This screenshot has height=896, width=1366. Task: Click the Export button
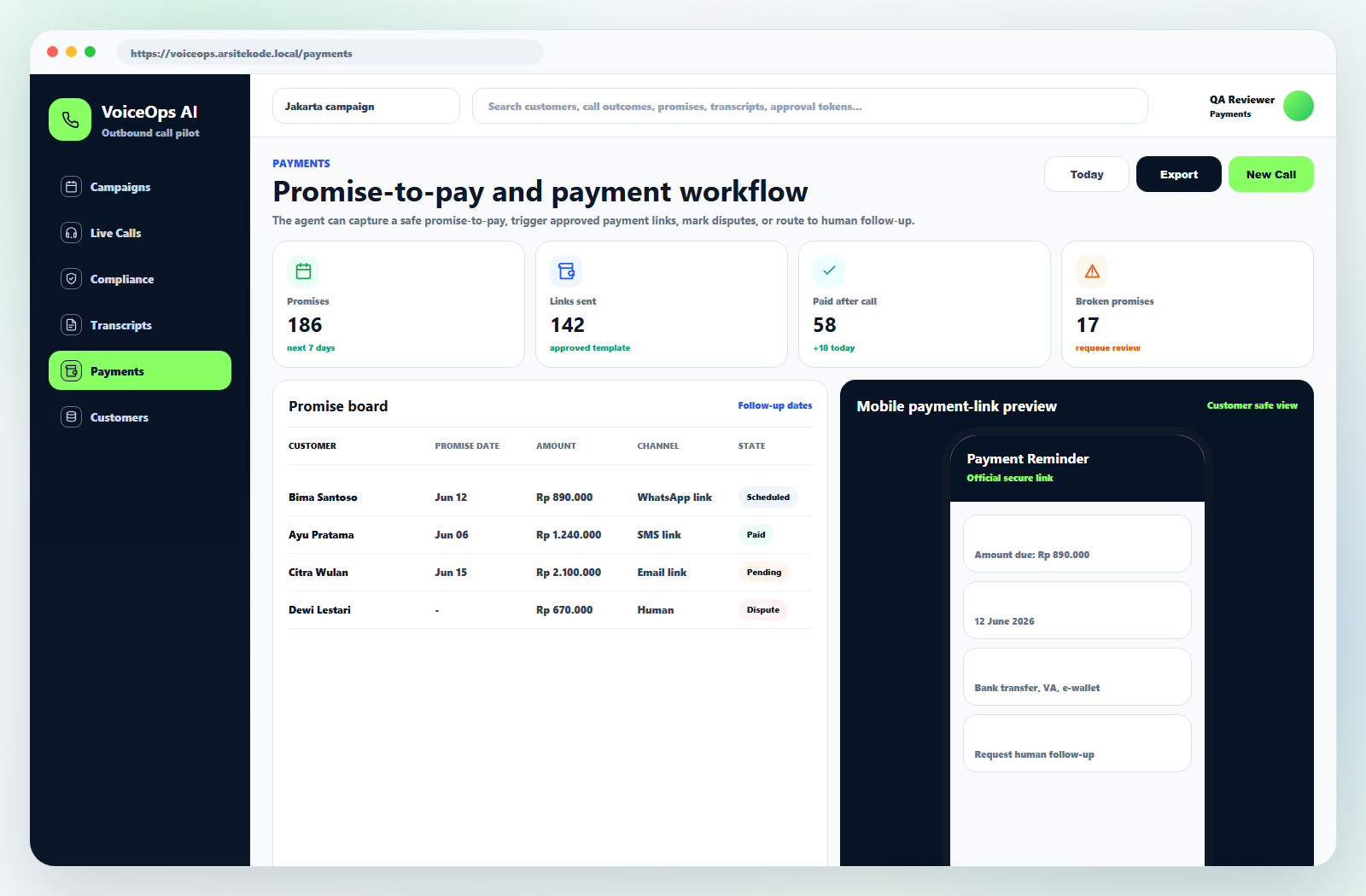(x=1179, y=174)
